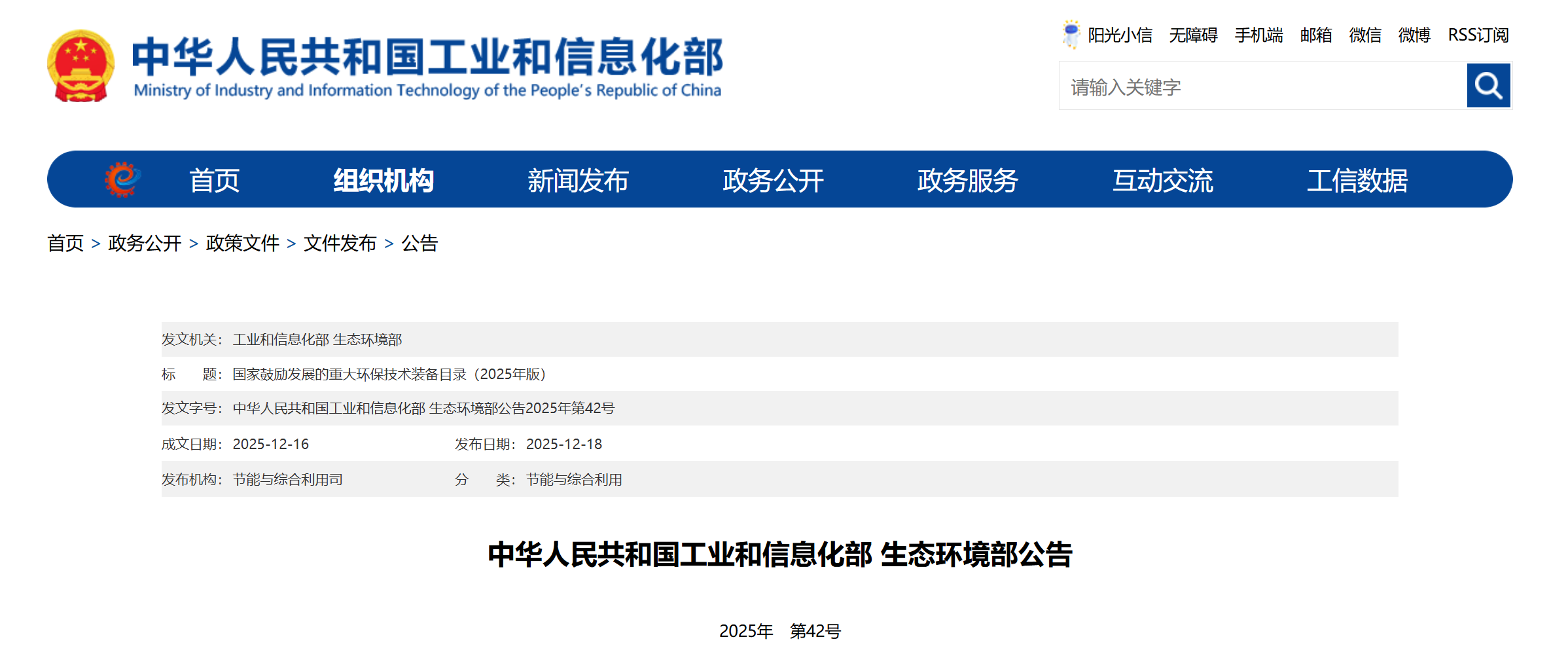Open the 微博 link in top bar
This screenshot has height=652, width=1568.
[x=1414, y=35]
